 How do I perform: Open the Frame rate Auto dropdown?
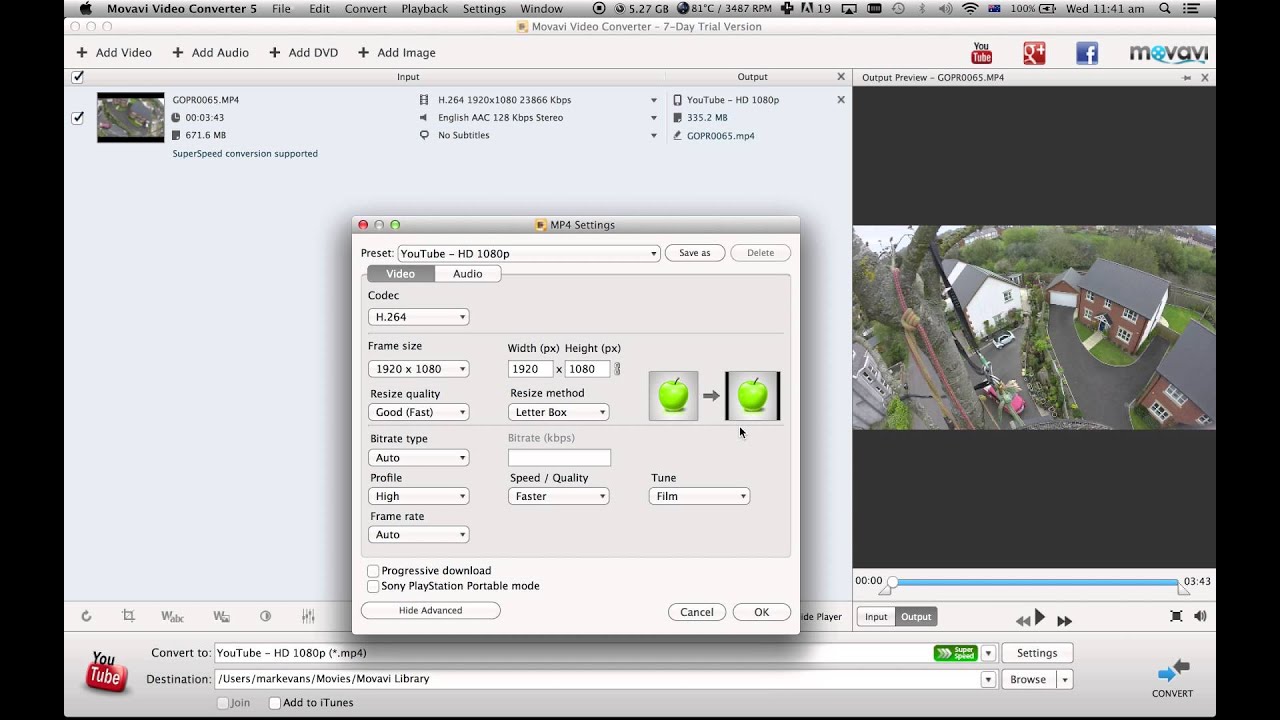(x=418, y=535)
